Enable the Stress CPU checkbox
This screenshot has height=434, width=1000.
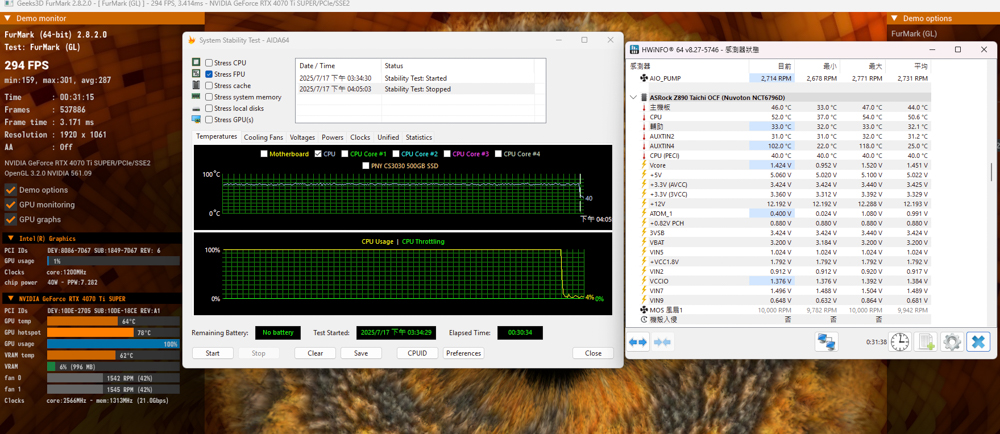pyautogui.click(x=209, y=63)
